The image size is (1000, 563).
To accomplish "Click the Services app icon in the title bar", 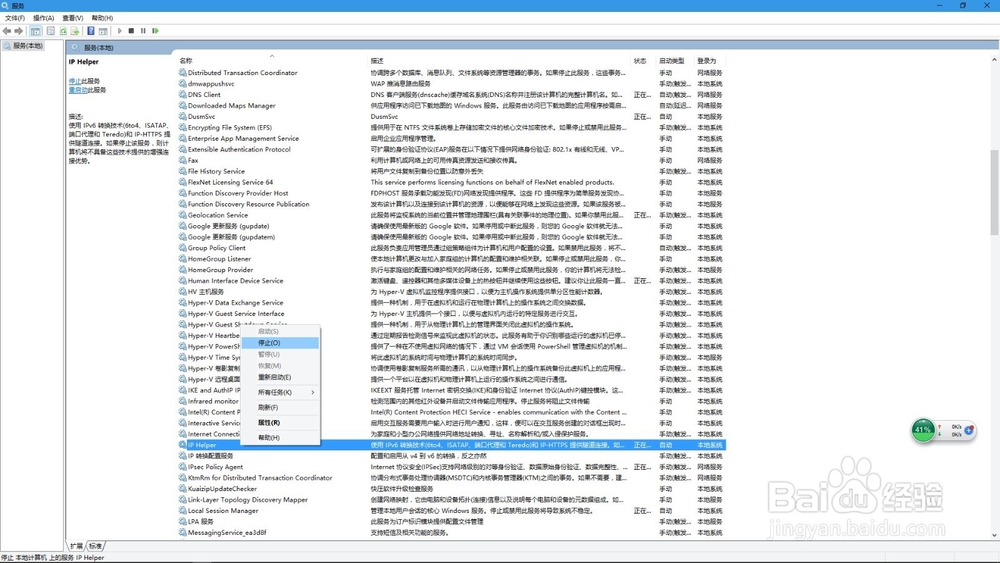I will click(5, 5).
